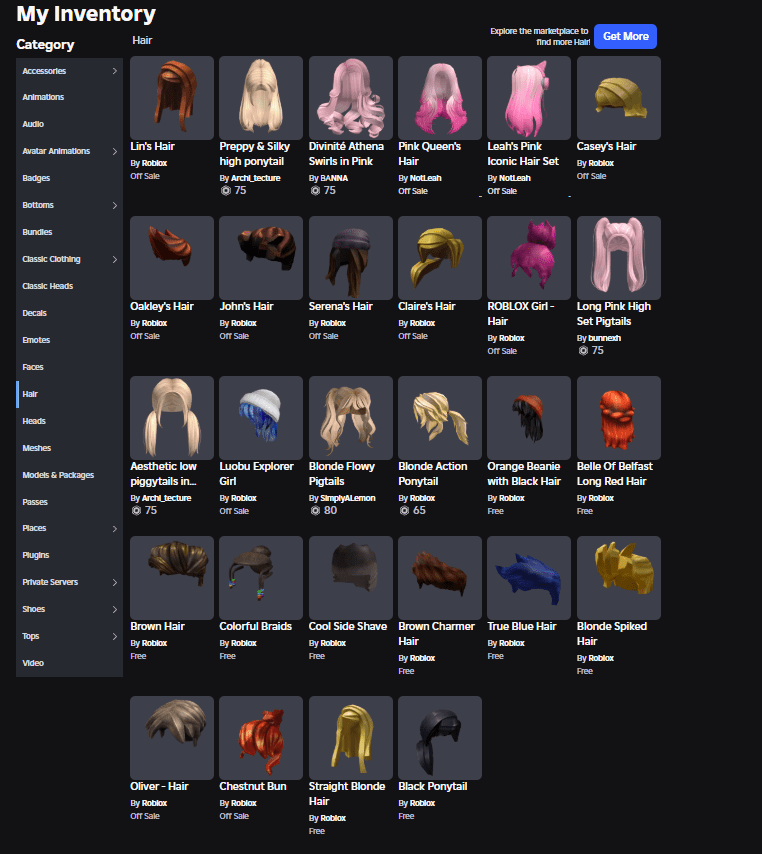This screenshot has width=762, height=854.
Task: Click the Get More button
Action: pyautogui.click(x=625, y=36)
